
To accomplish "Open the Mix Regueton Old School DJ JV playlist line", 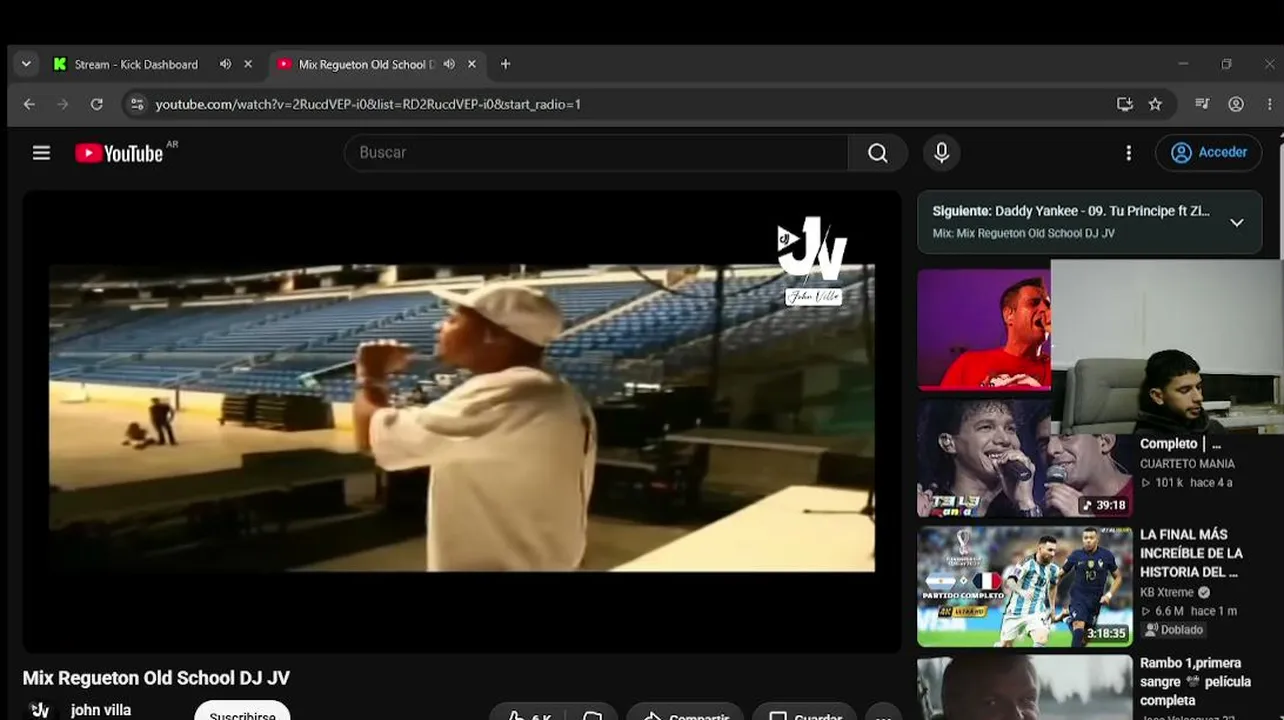I will tap(1023, 233).
